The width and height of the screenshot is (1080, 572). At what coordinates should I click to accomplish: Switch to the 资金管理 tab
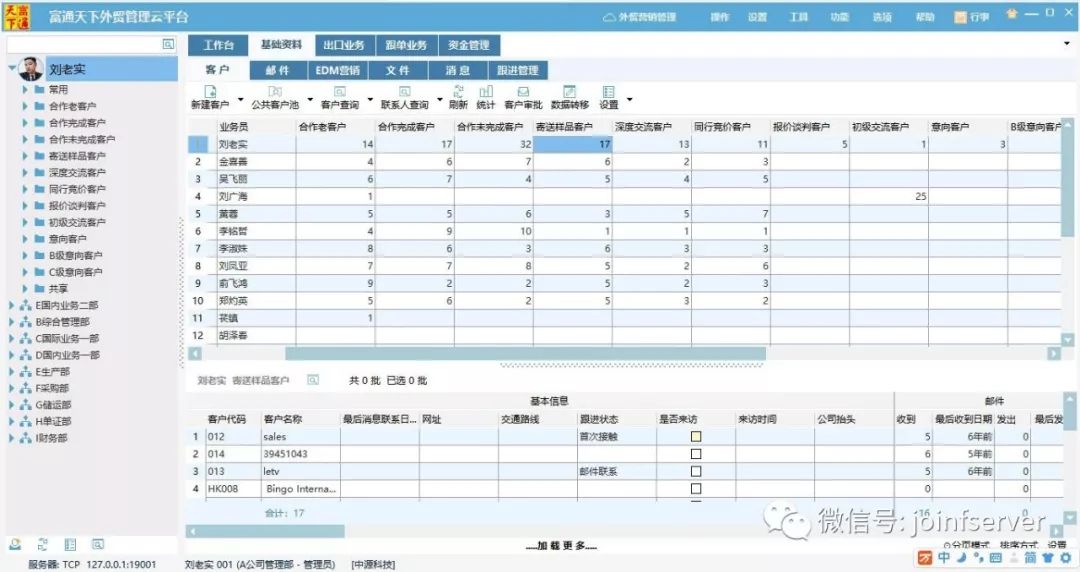tap(469, 45)
